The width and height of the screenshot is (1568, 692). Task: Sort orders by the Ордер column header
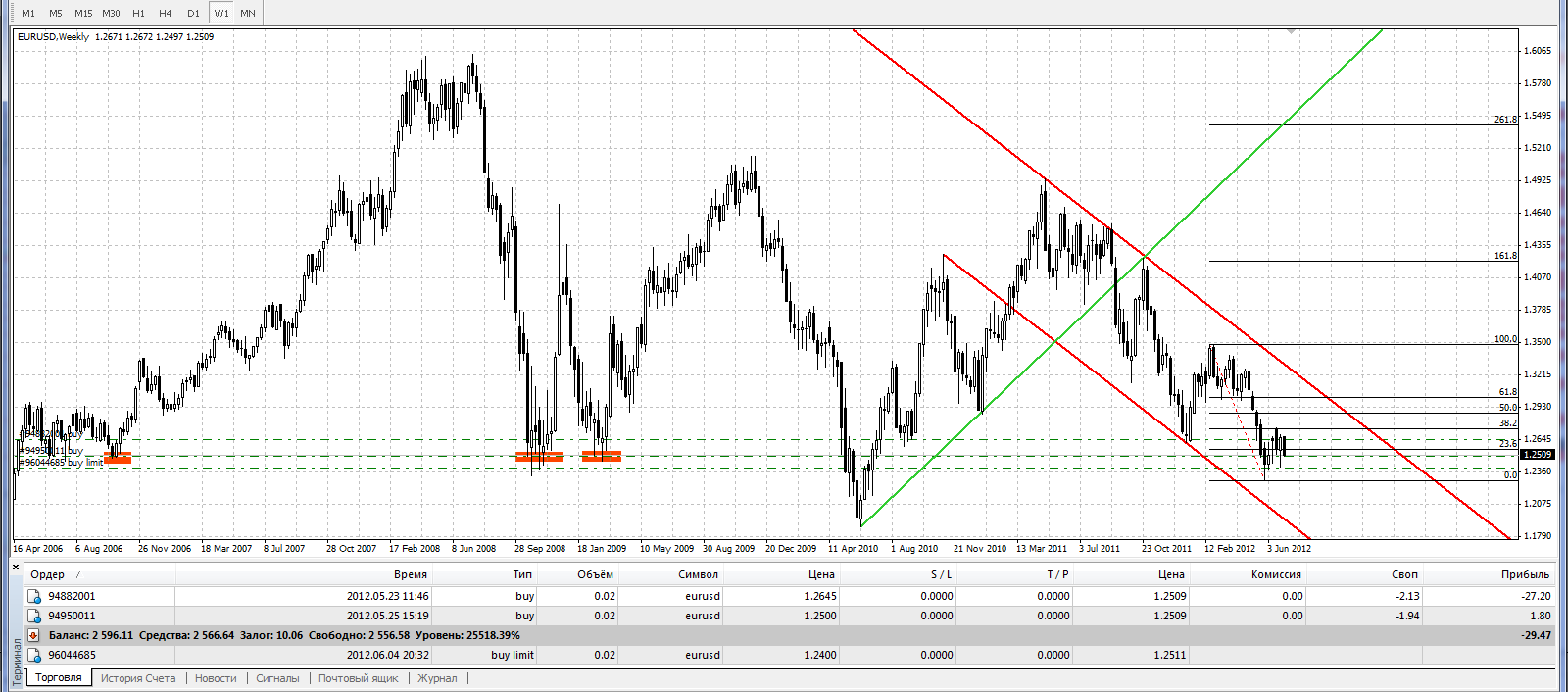[x=47, y=574]
